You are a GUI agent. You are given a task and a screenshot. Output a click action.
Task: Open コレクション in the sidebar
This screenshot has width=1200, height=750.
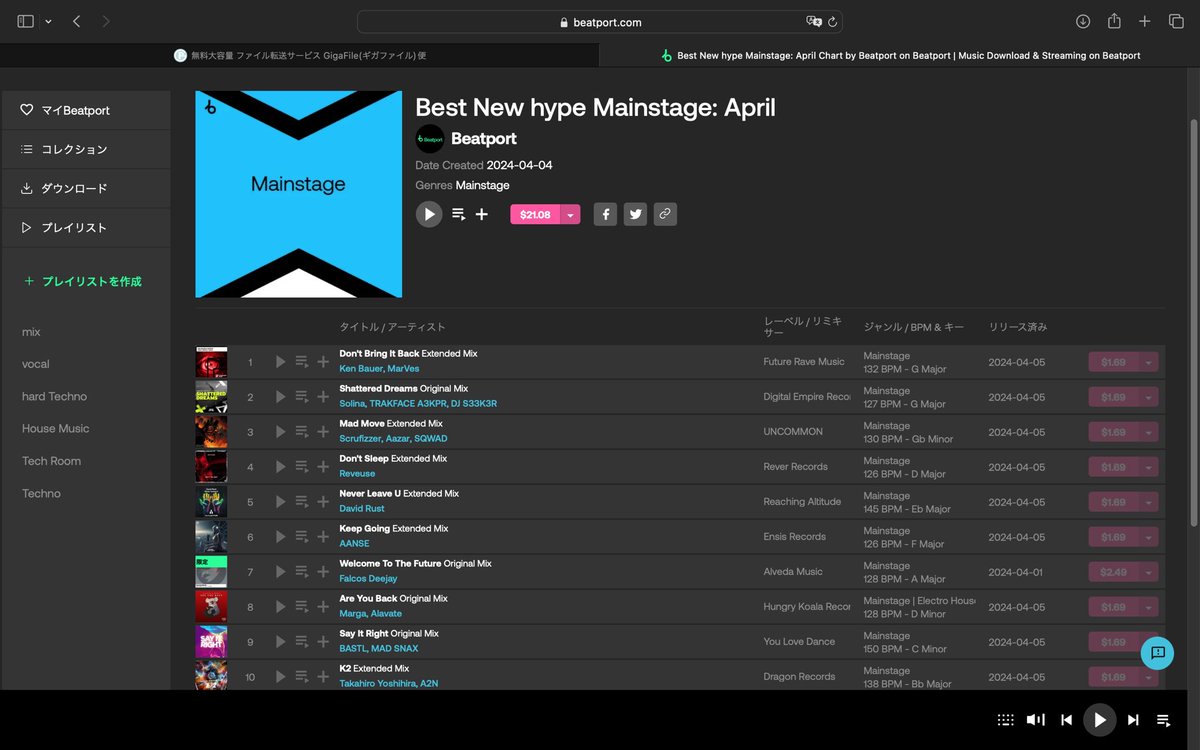86,149
